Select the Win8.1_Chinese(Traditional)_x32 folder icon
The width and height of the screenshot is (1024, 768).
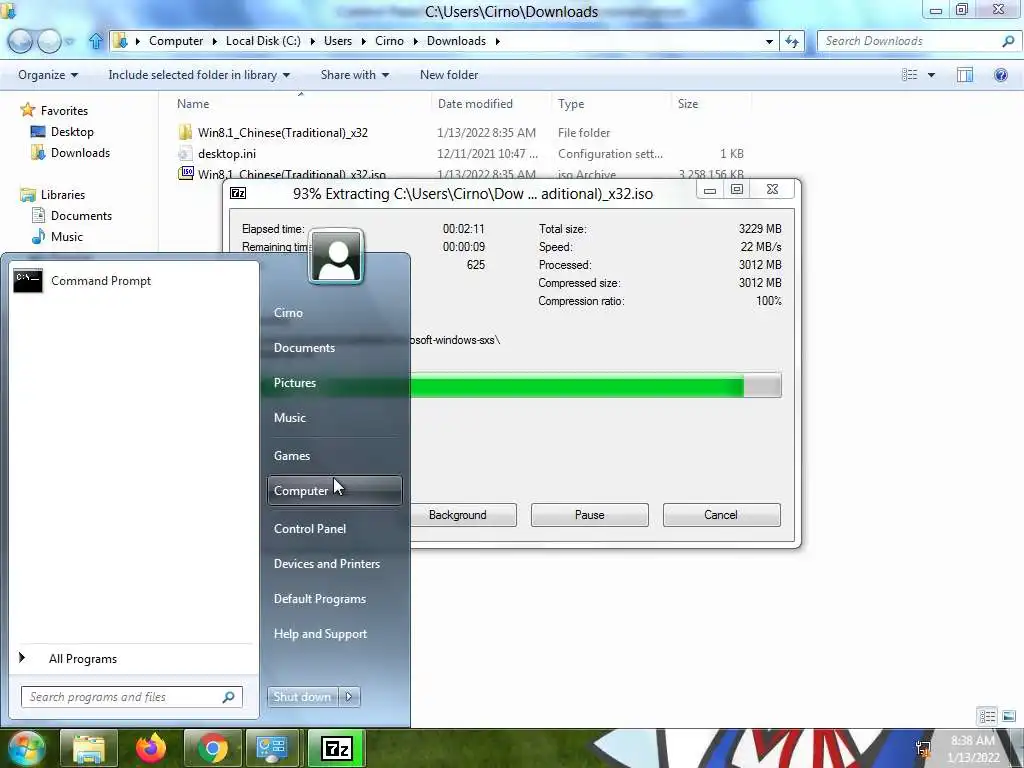(185, 133)
